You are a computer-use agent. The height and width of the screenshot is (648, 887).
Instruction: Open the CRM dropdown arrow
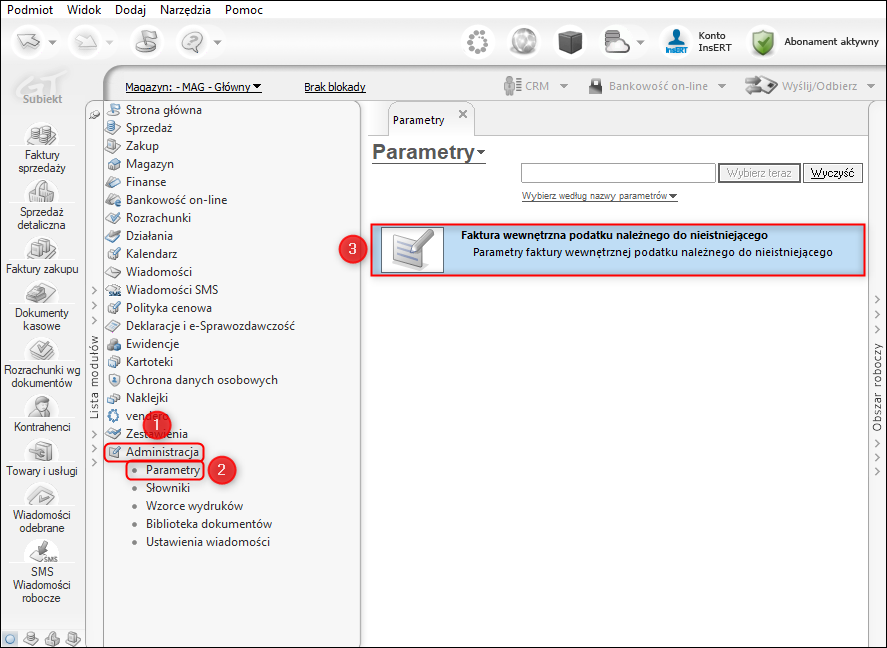(564, 87)
